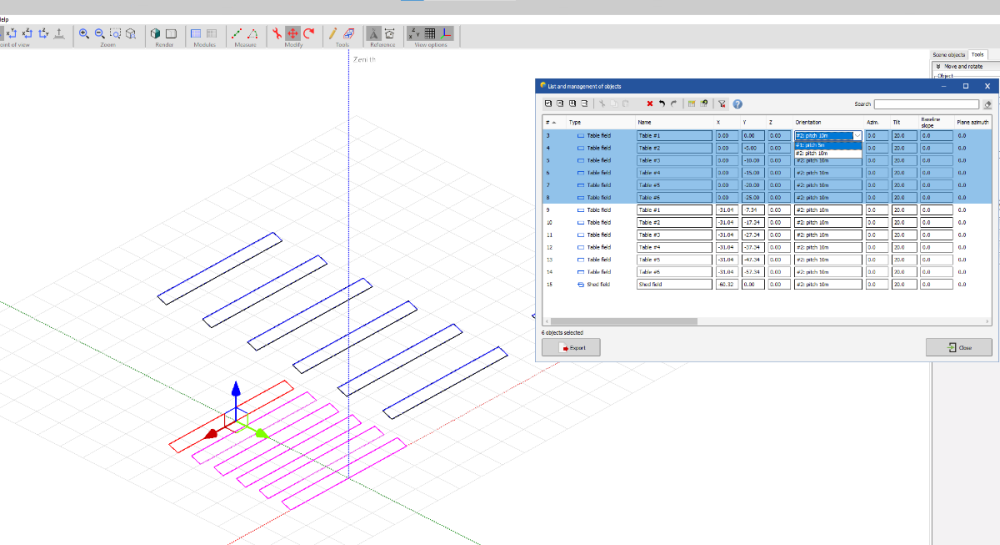Image resolution: width=1000 pixels, height=545 pixels.
Task: Select the red Rotate tool in Modify
Action: tap(309, 33)
